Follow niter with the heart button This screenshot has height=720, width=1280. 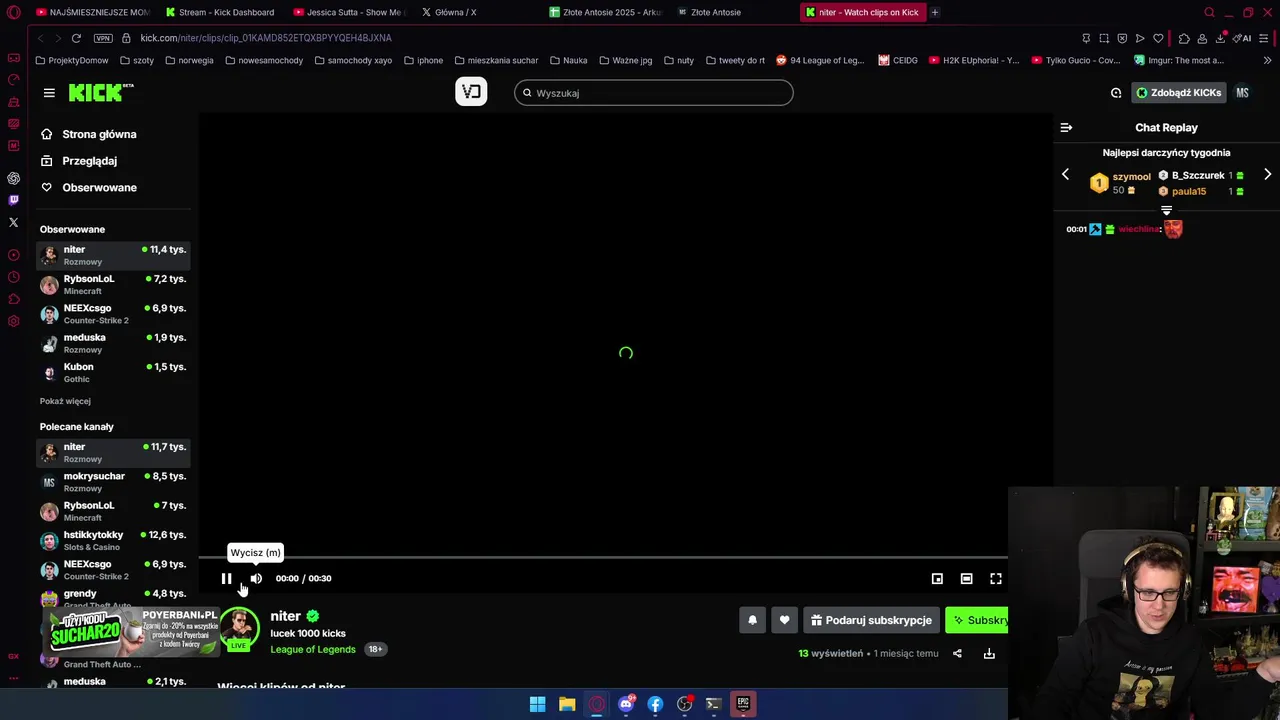point(784,620)
